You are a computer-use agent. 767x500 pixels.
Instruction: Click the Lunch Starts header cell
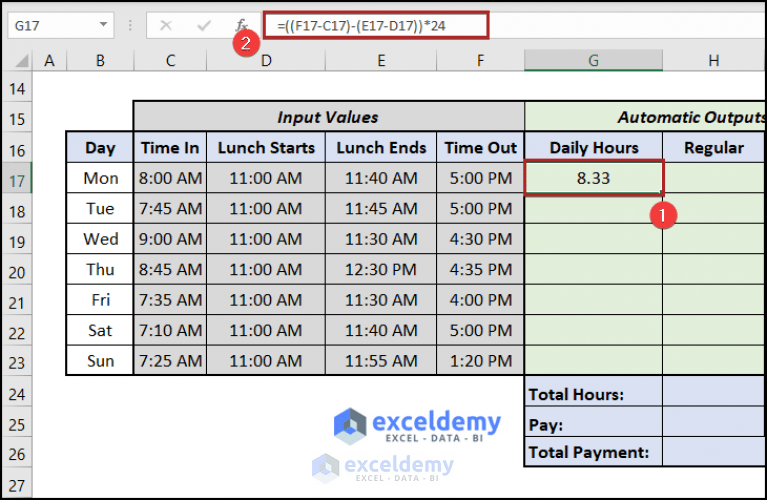click(266, 148)
